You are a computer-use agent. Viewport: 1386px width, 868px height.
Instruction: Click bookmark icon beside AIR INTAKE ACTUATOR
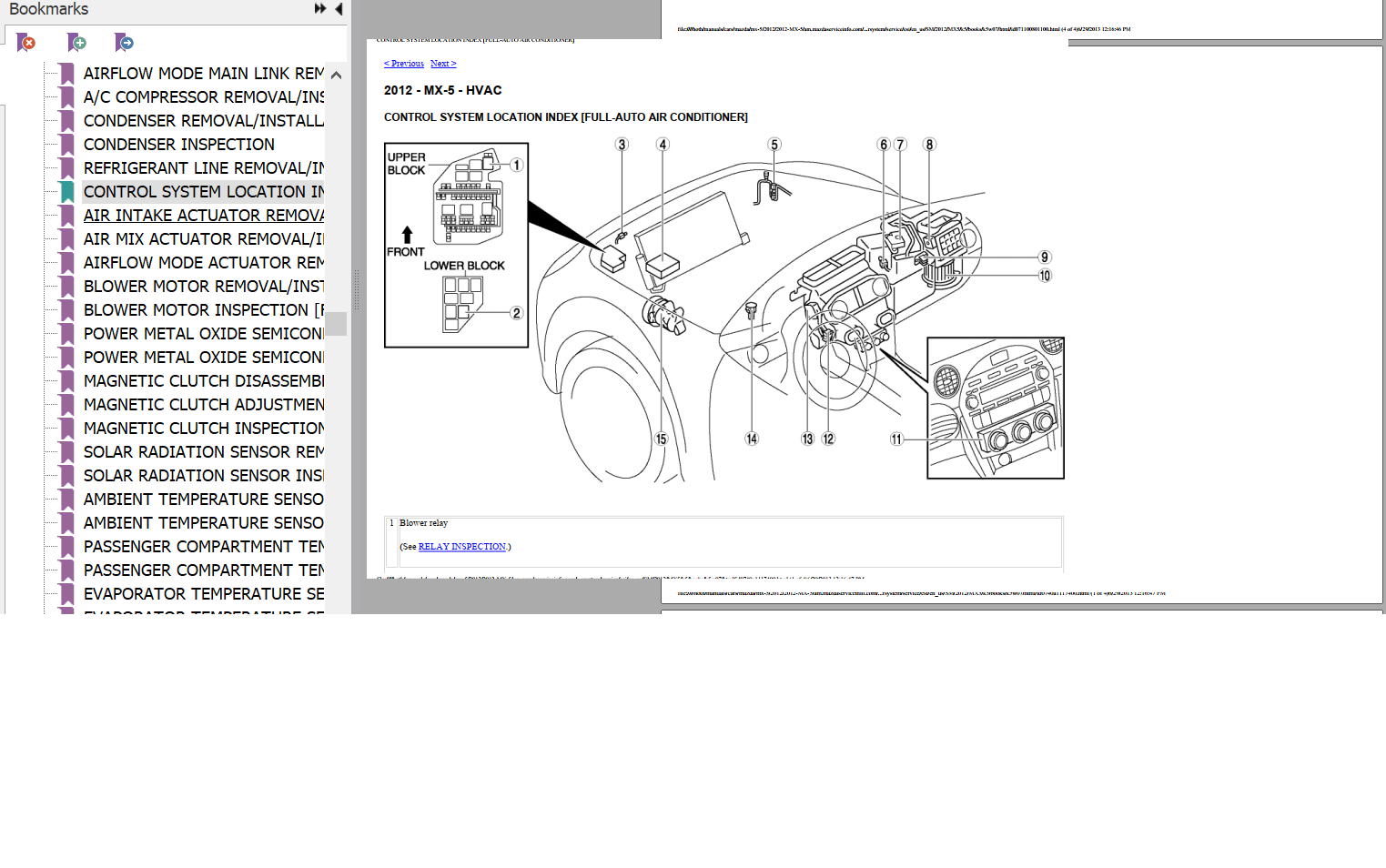(x=66, y=216)
